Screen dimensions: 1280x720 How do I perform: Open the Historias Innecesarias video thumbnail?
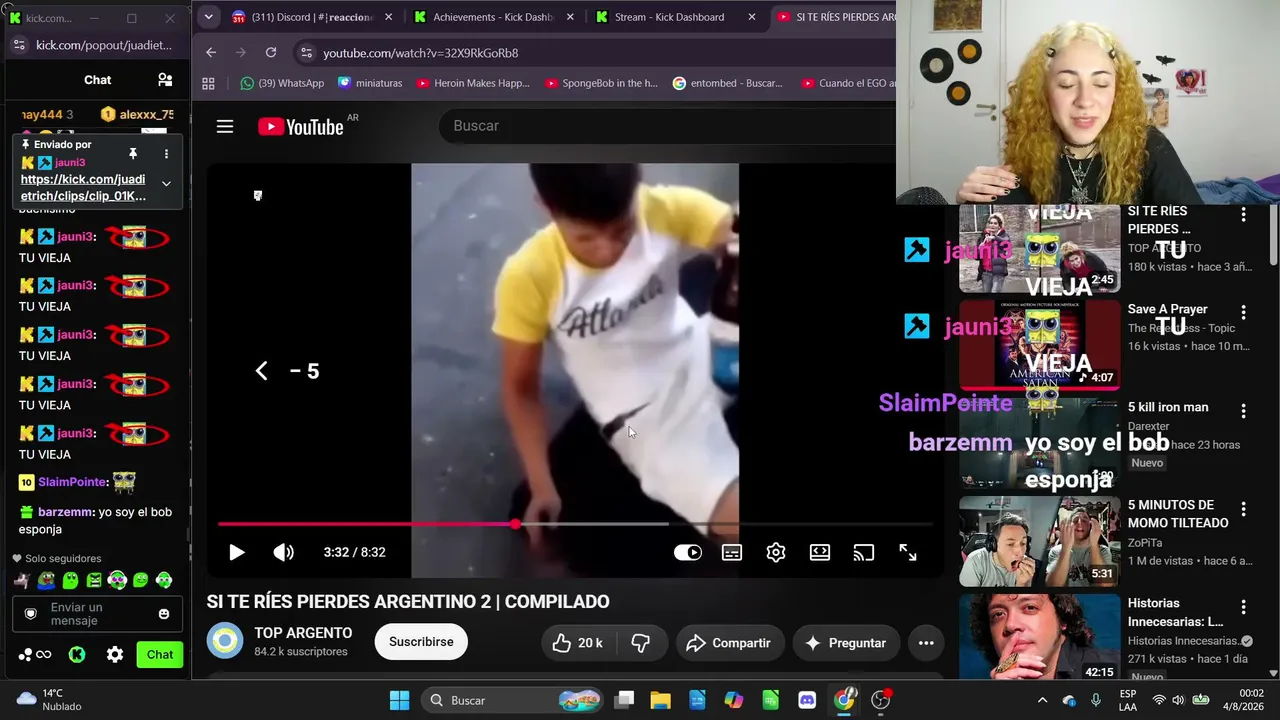[1040, 638]
